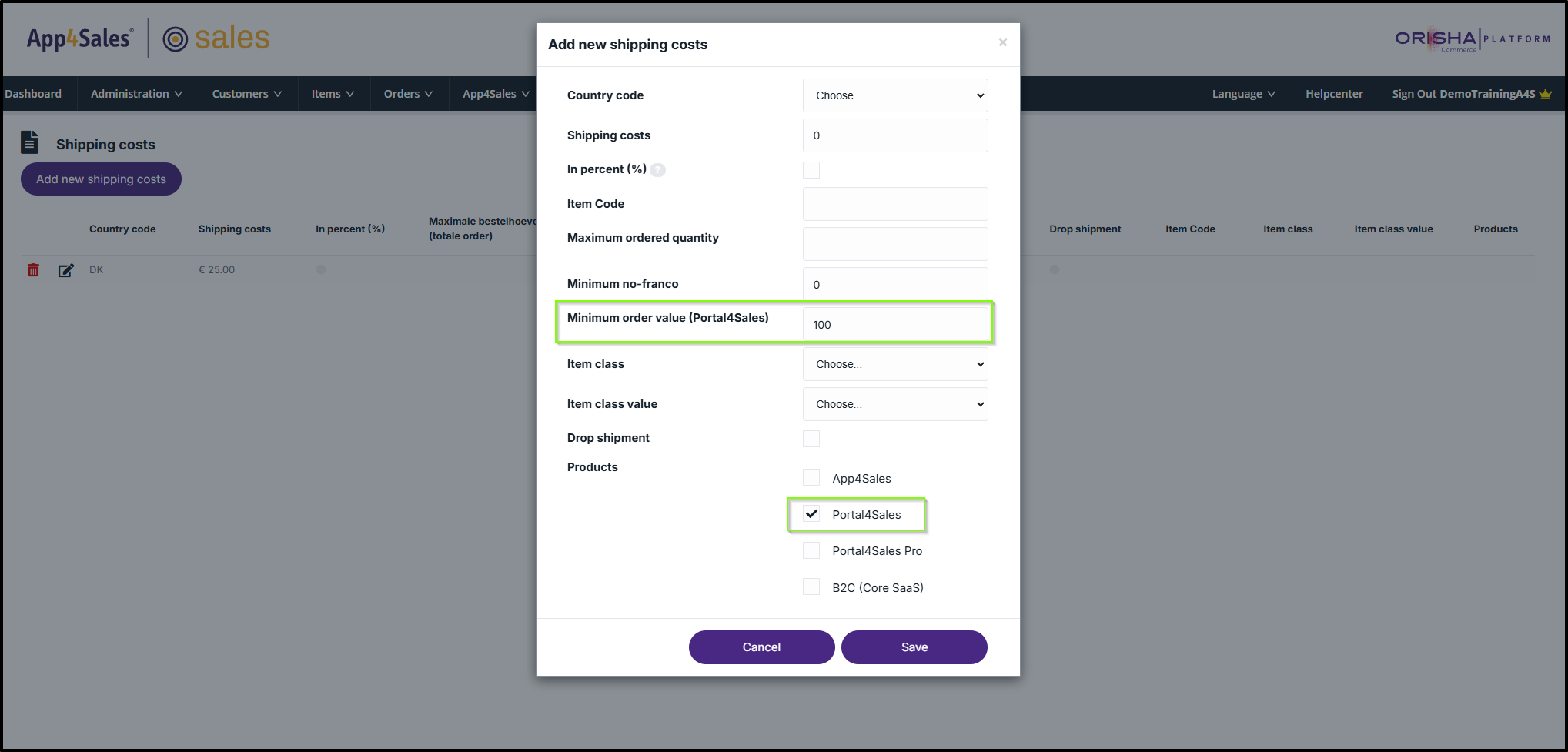Viewport: 1568px width, 752px height.
Task: Click the App4Sales logo
Action: click(x=80, y=38)
